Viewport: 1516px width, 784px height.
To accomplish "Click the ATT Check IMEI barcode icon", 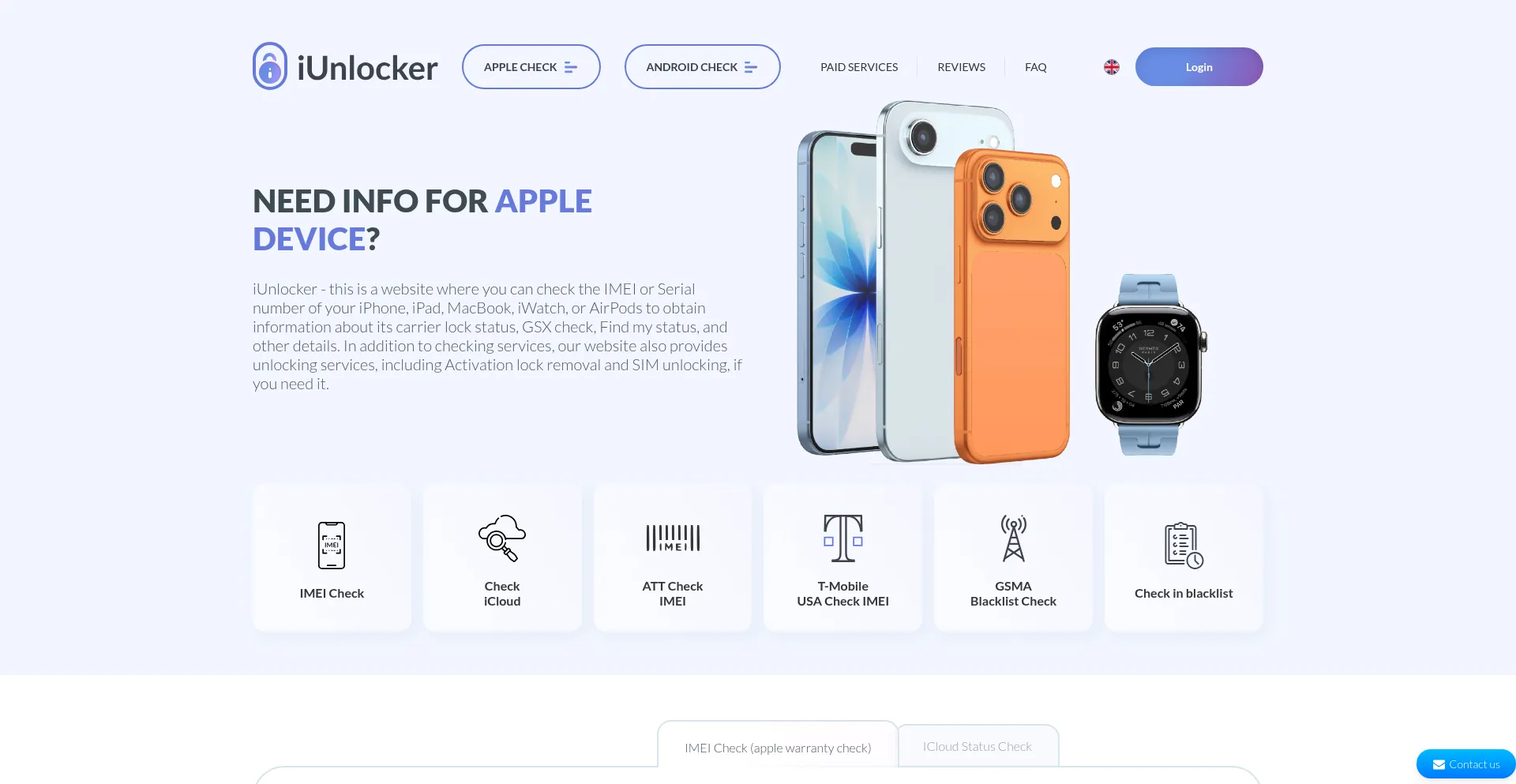I will click(673, 538).
